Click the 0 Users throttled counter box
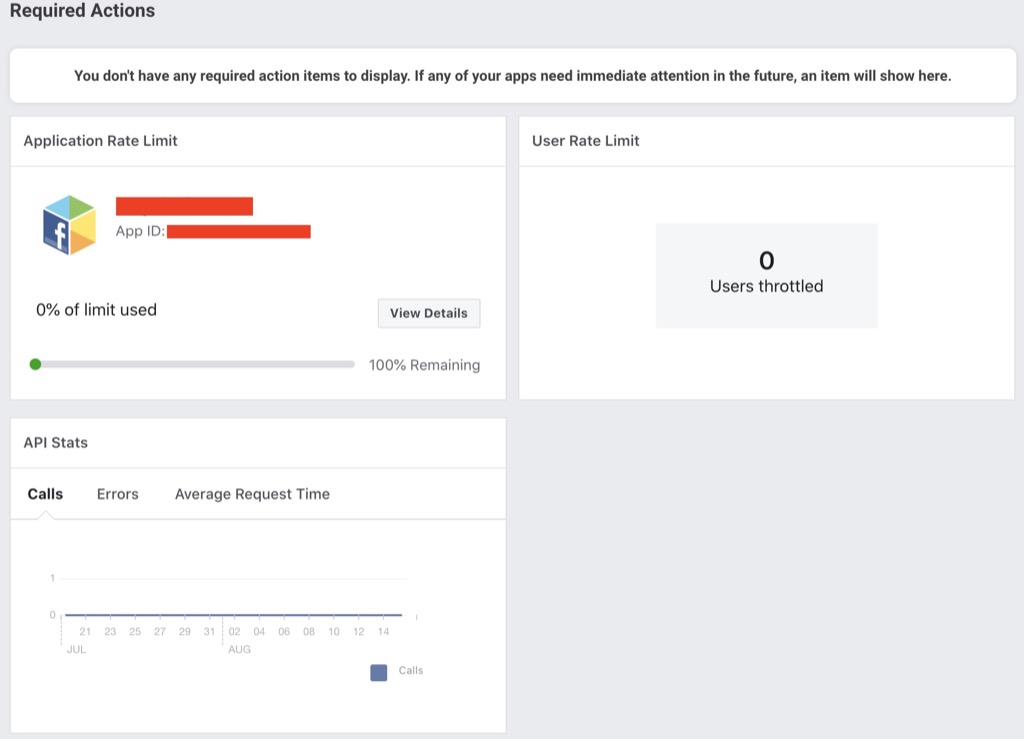Image resolution: width=1024 pixels, height=739 pixels. (766, 275)
